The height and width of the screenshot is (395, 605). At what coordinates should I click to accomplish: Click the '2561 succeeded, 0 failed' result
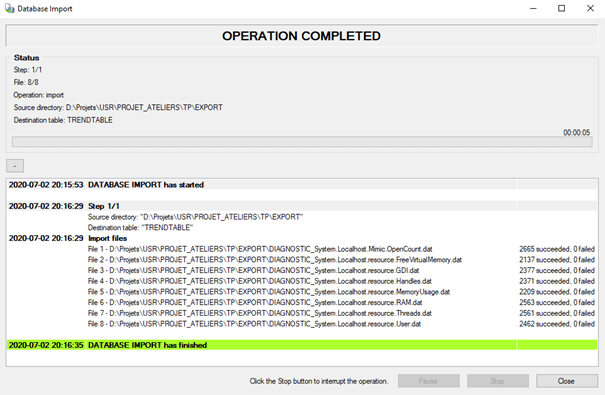(557, 313)
